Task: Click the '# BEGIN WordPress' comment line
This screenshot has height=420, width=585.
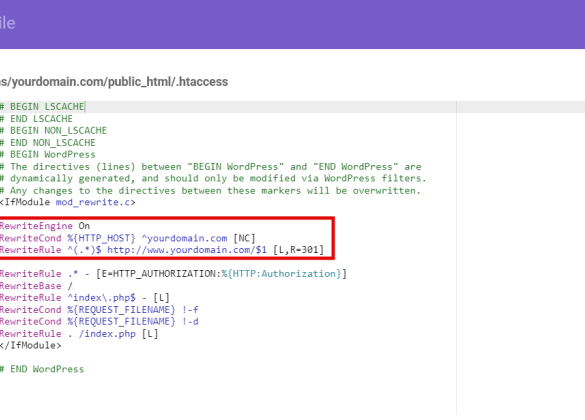Action: 48,154
